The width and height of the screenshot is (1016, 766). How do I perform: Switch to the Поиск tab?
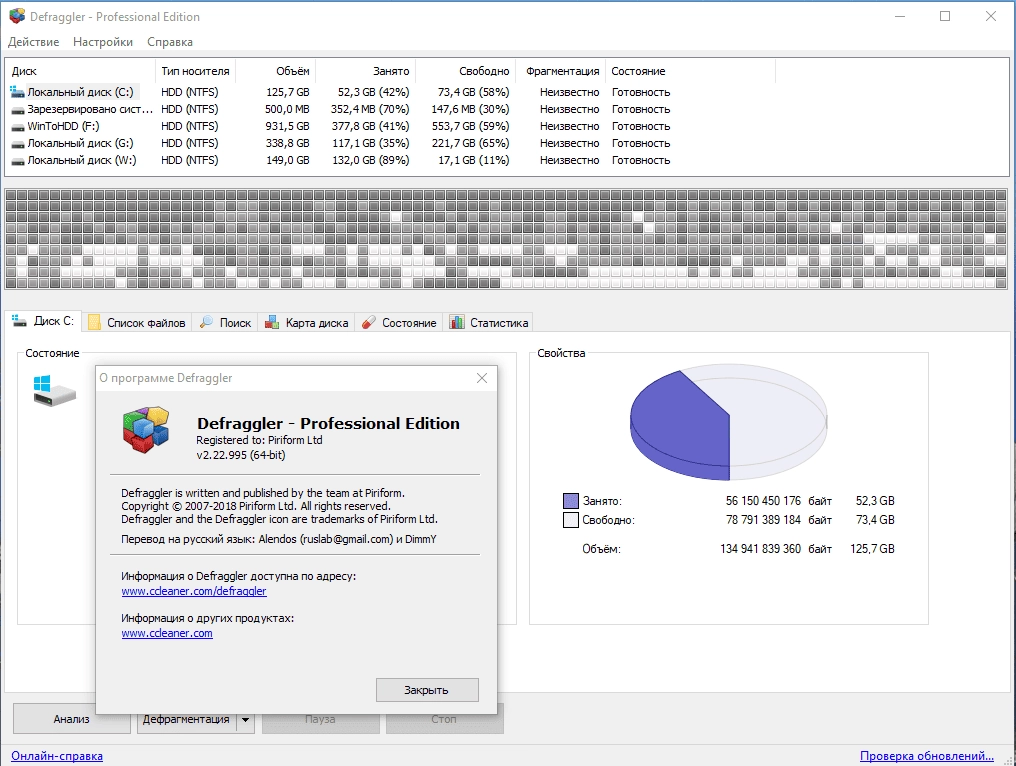[x=225, y=322]
